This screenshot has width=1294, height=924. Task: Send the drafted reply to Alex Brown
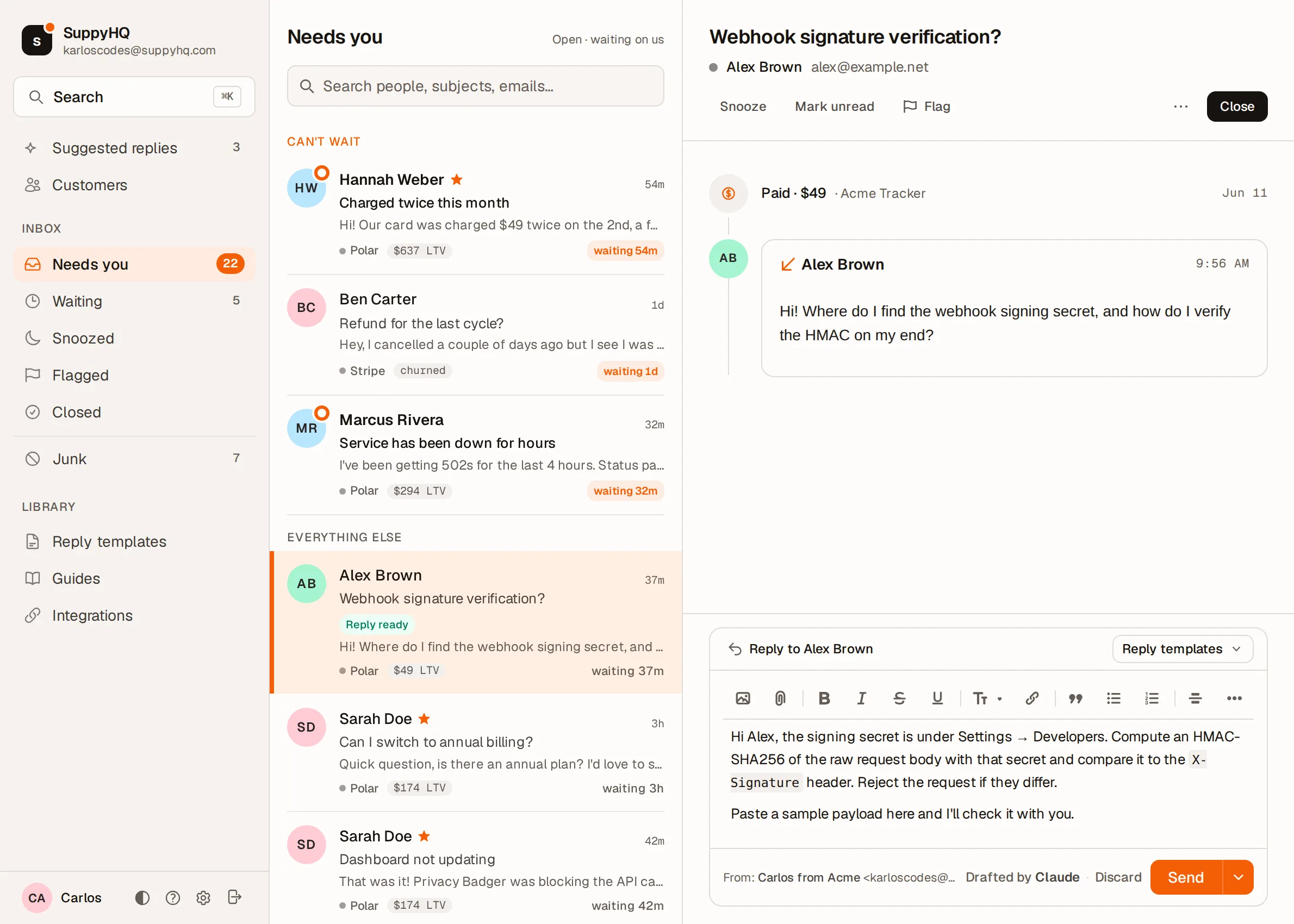pyautogui.click(x=1186, y=877)
